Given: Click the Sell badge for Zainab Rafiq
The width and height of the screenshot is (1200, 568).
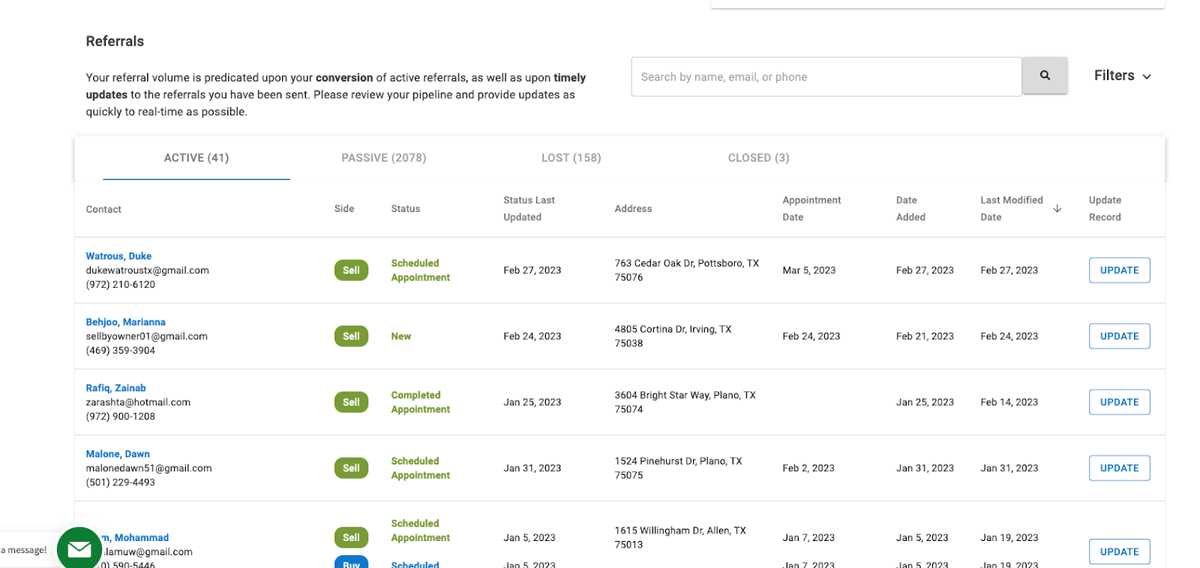Looking at the screenshot, I should [x=351, y=402].
